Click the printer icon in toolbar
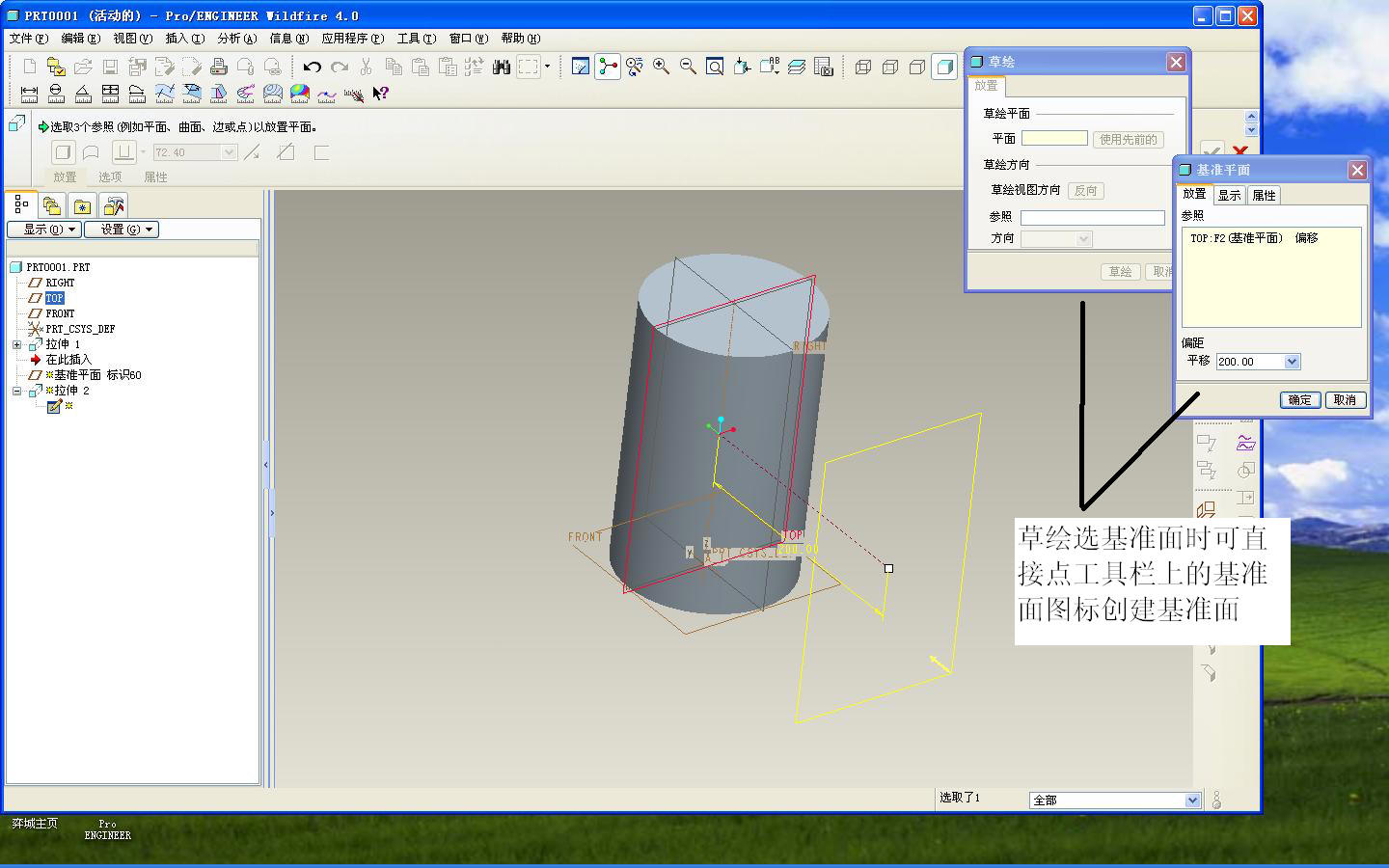The width and height of the screenshot is (1389, 868). coord(219,67)
